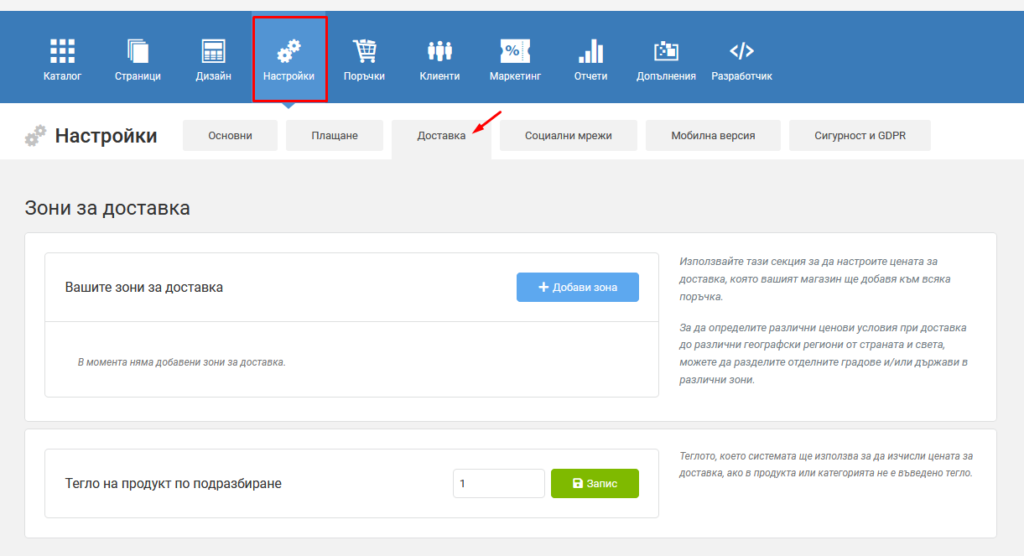Open the Социални мрежи tab
The height and width of the screenshot is (556, 1024).
point(568,135)
